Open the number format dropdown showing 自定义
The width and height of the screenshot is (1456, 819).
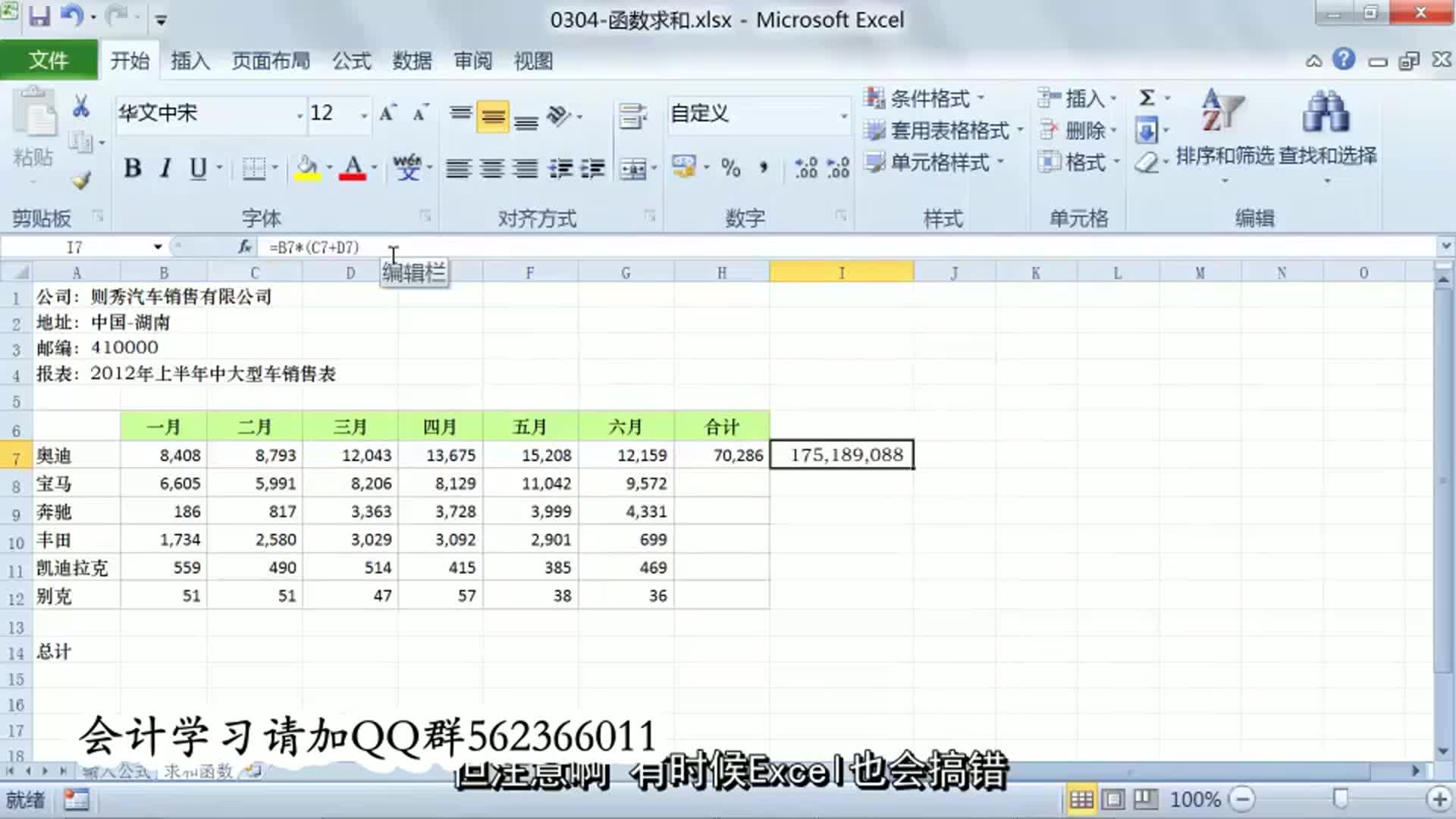pyautogui.click(x=757, y=115)
